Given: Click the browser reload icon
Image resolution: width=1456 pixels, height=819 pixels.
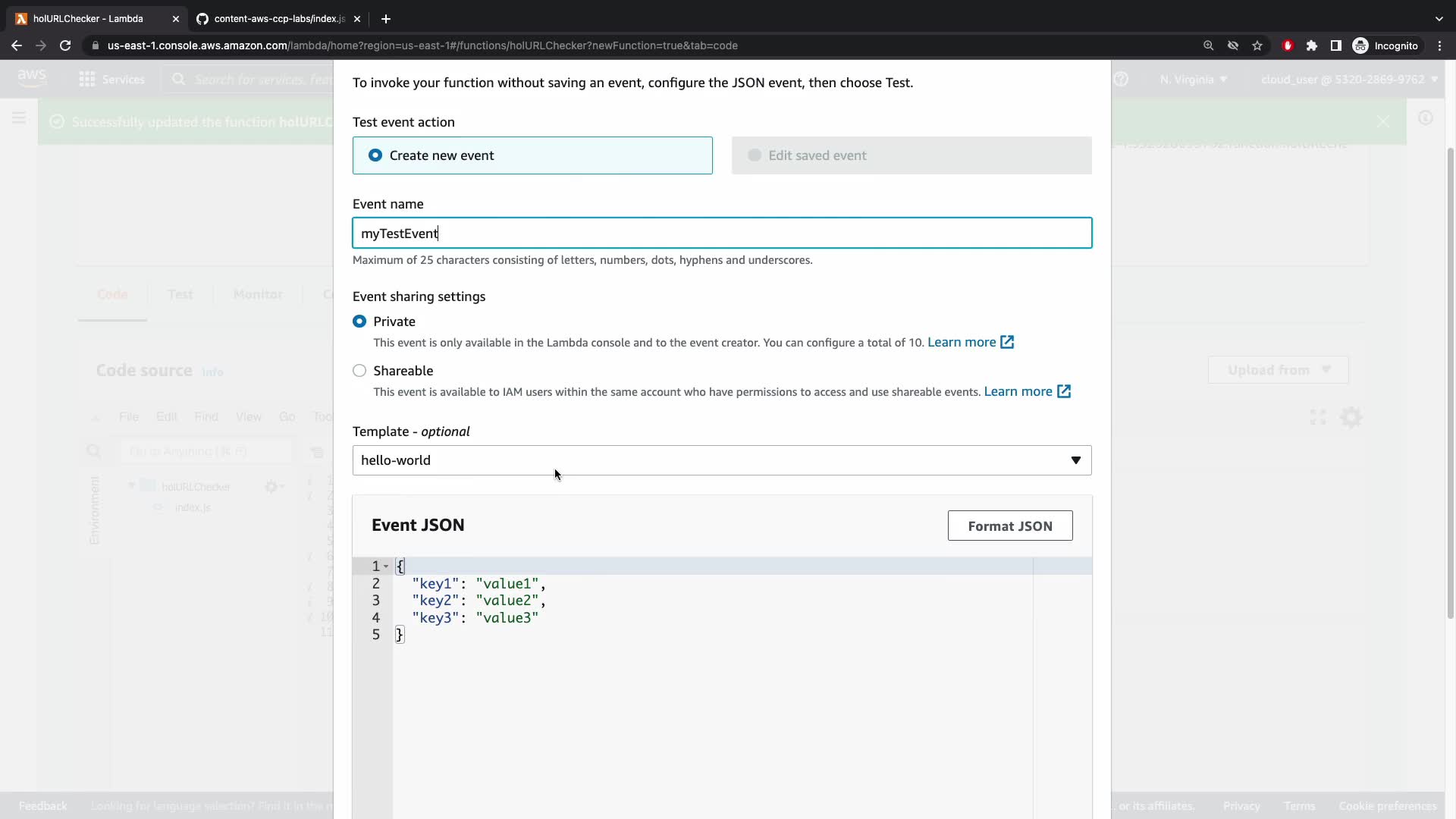Looking at the screenshot, I should (65, 45).
